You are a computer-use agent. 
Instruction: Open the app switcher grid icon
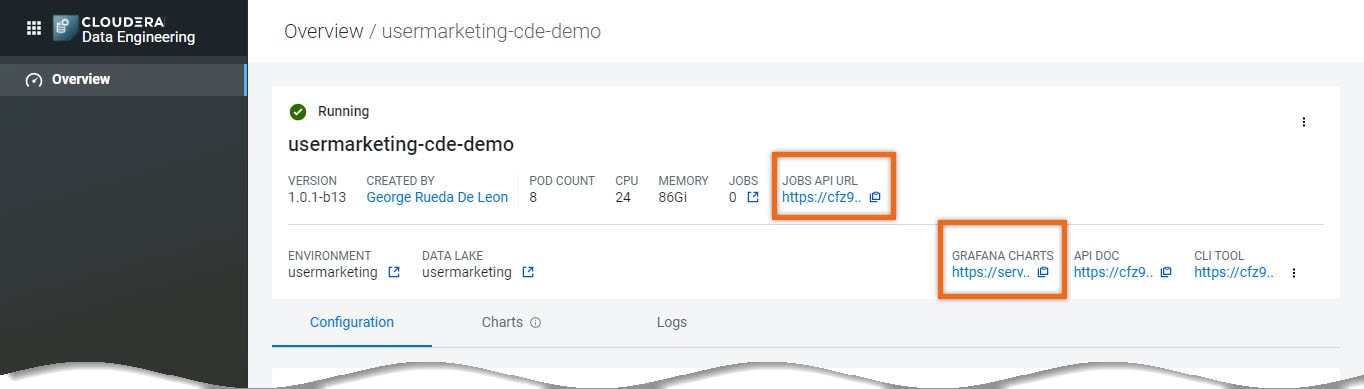[34, 28]
